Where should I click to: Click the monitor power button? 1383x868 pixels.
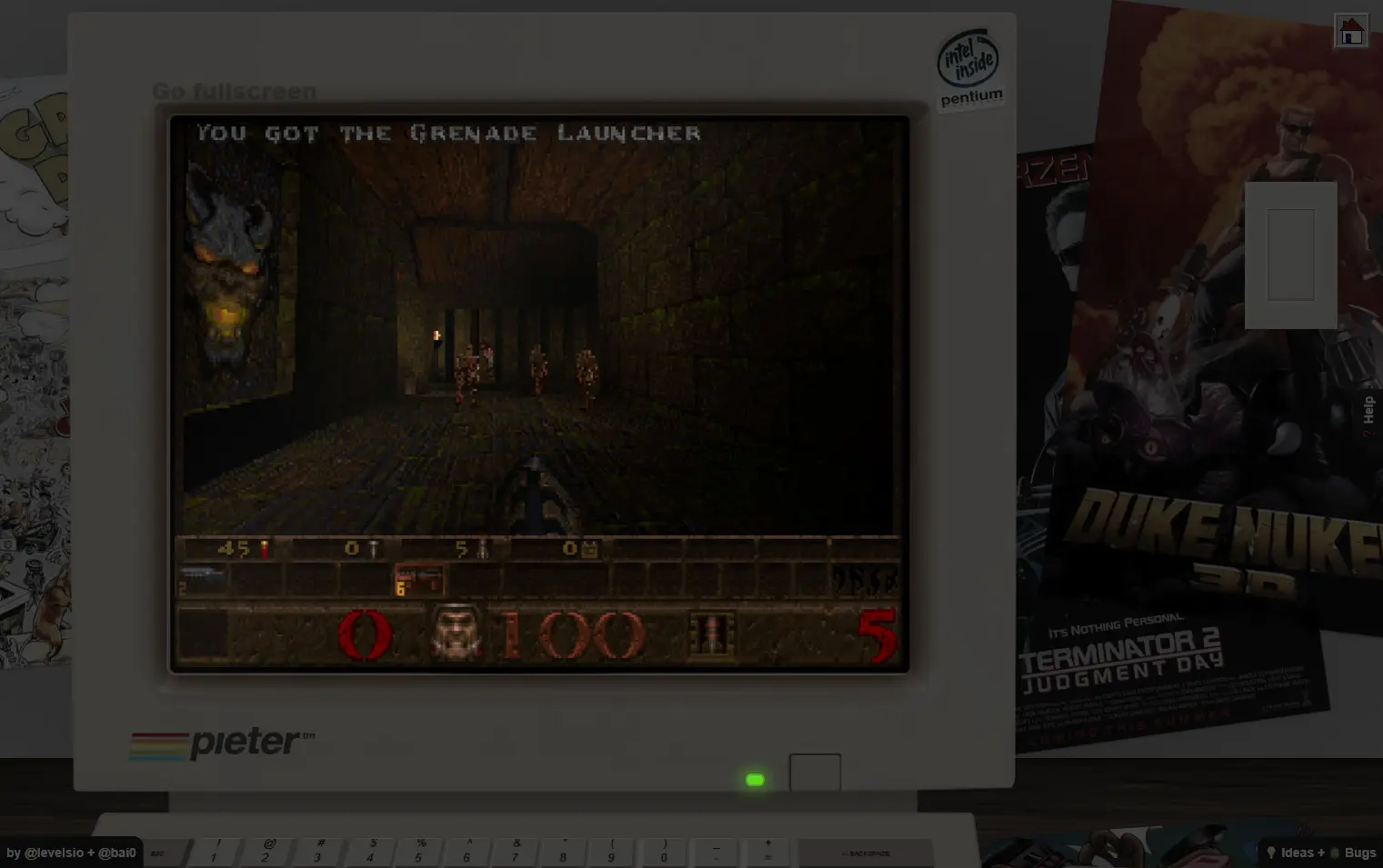pyautogui.click(x=815, y=773)
